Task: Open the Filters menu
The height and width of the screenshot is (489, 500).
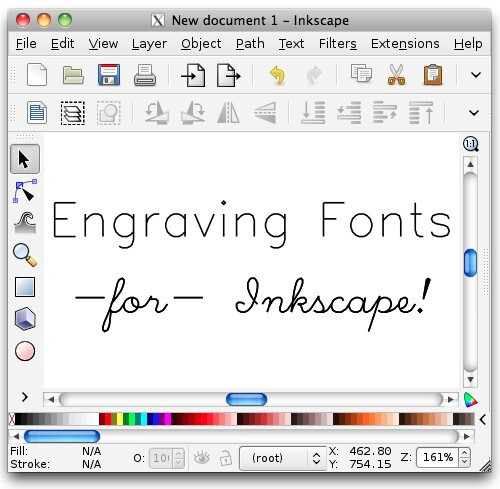Action: tap(338, 44)
